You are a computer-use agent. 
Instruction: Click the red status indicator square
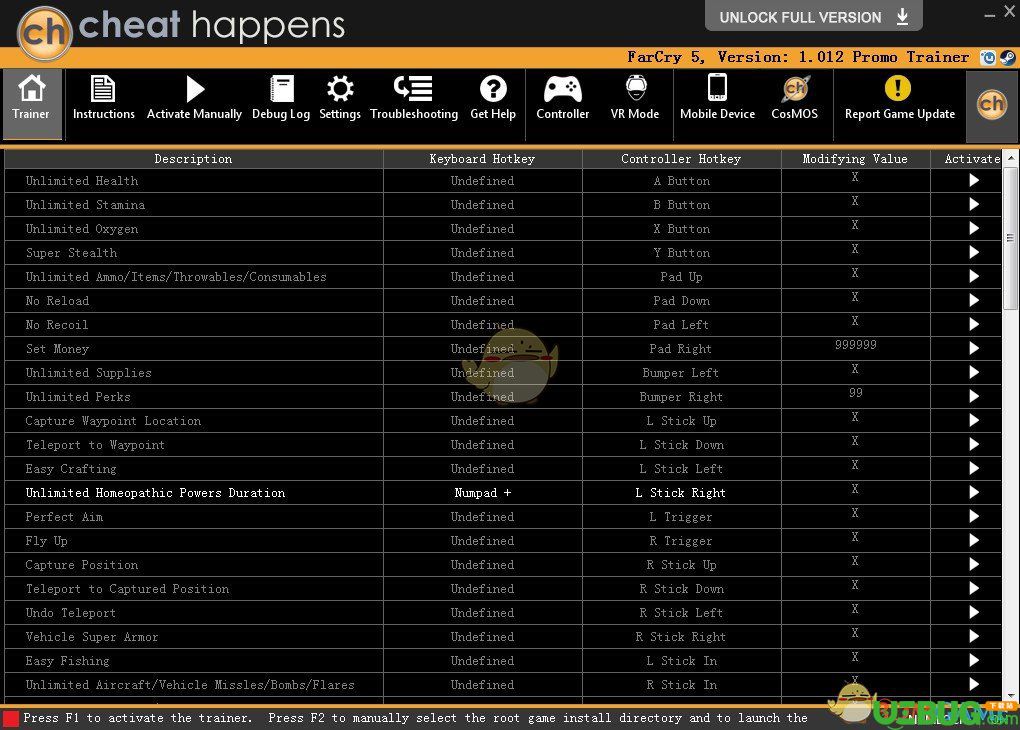pos(10,719)
